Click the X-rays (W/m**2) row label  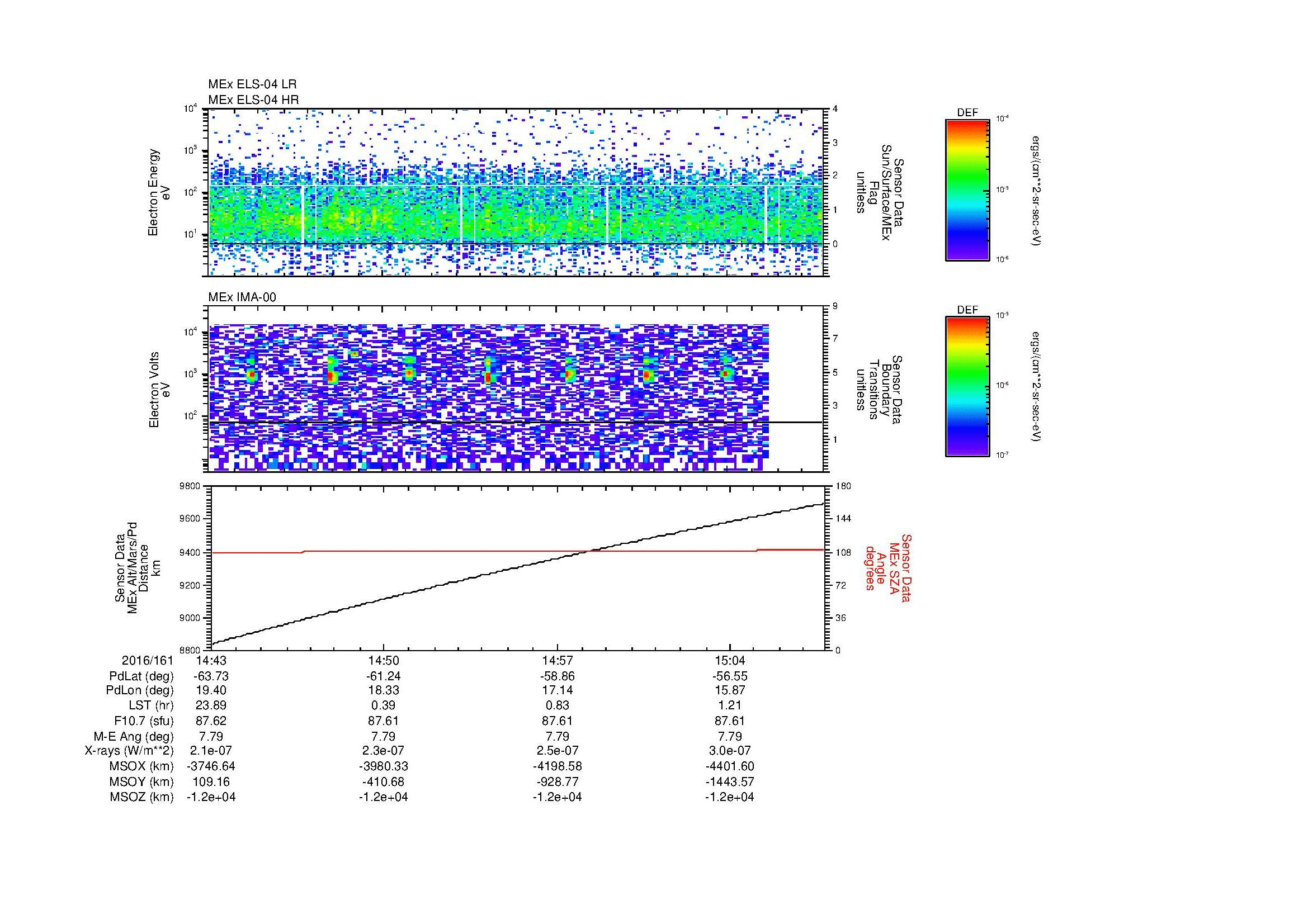[129, 751]
